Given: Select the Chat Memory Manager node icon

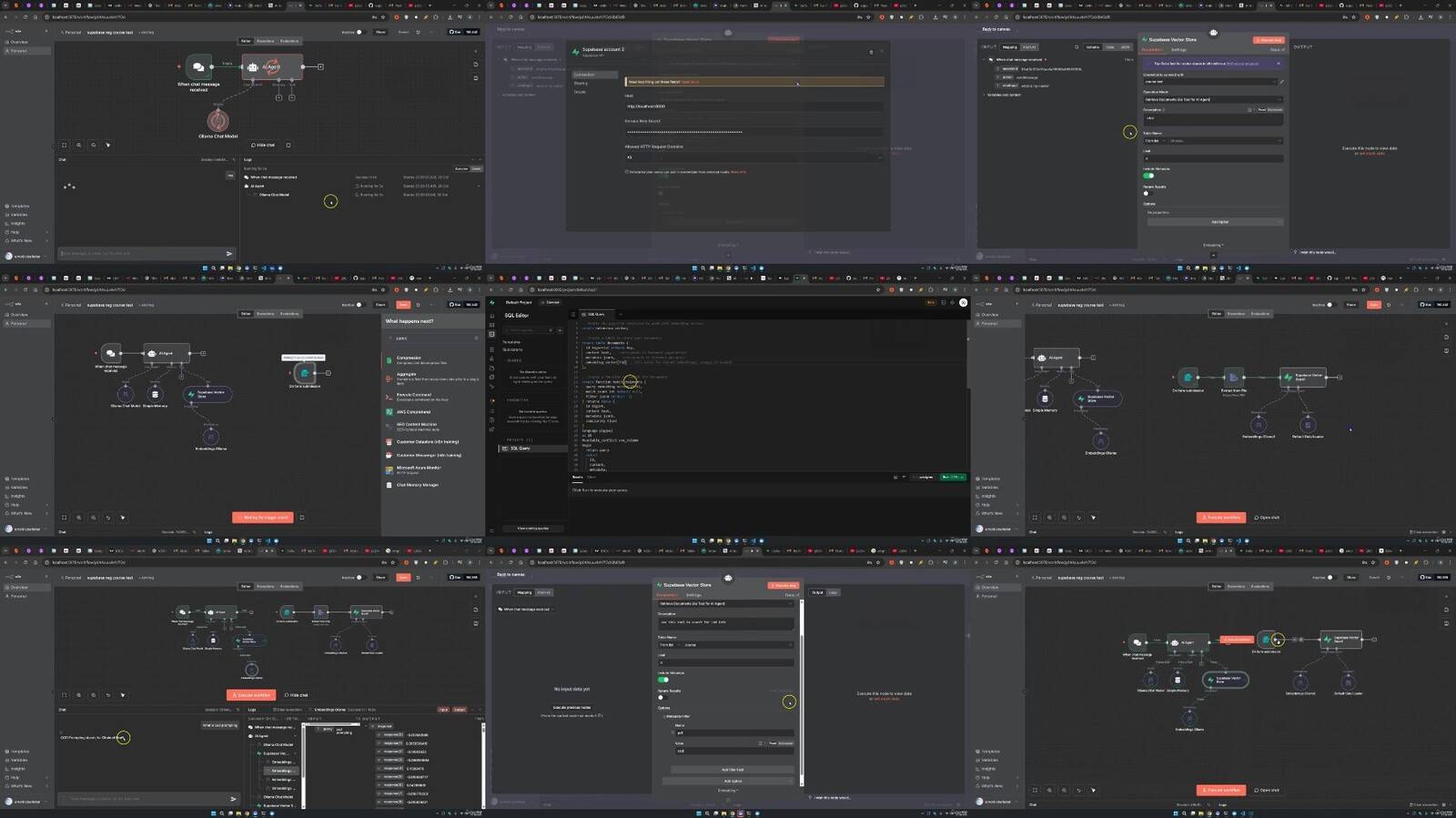Looking at the screenshot, I should pos(389,485).
